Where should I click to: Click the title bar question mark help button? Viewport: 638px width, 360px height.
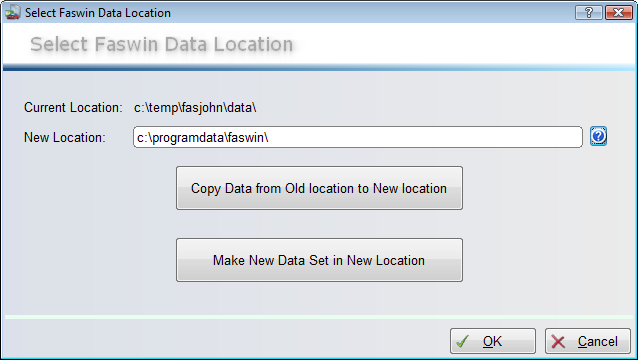588,13
